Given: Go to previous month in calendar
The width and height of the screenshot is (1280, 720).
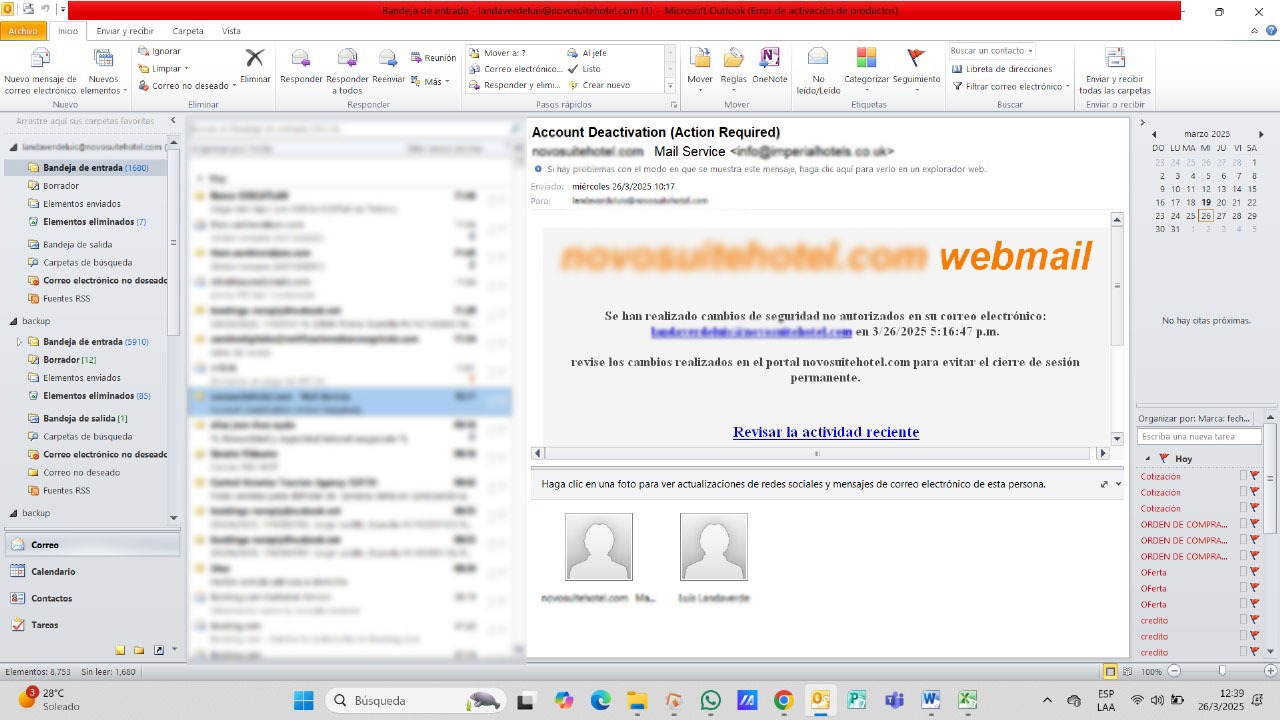Looking at the screenshot, I should point(1154,134).
